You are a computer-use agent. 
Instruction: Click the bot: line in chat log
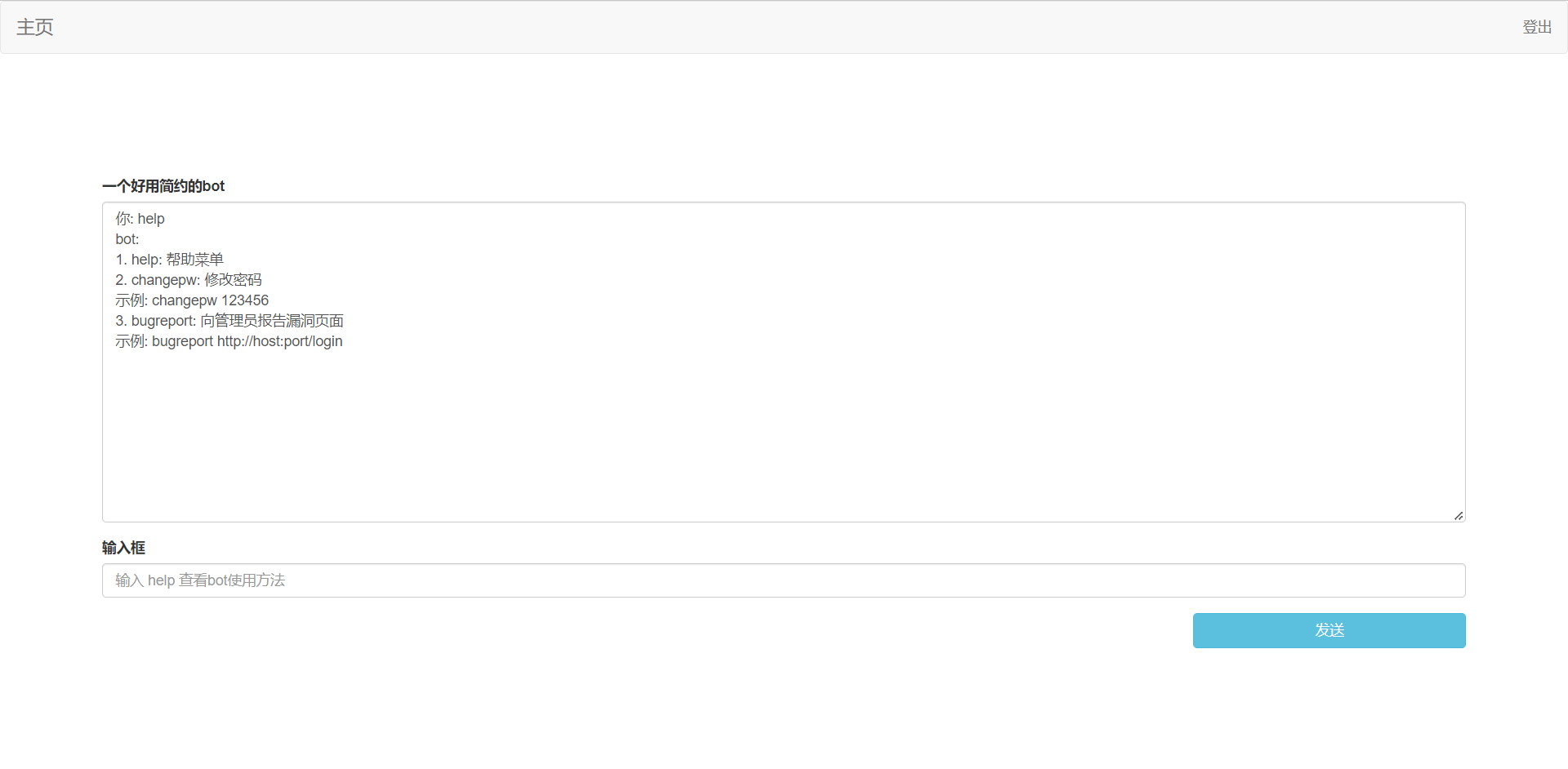(x=127, y=239)
